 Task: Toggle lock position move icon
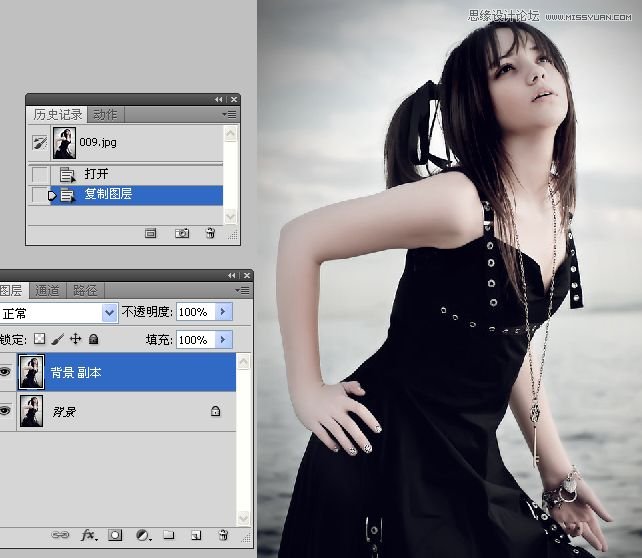click(x=76, y=339)
